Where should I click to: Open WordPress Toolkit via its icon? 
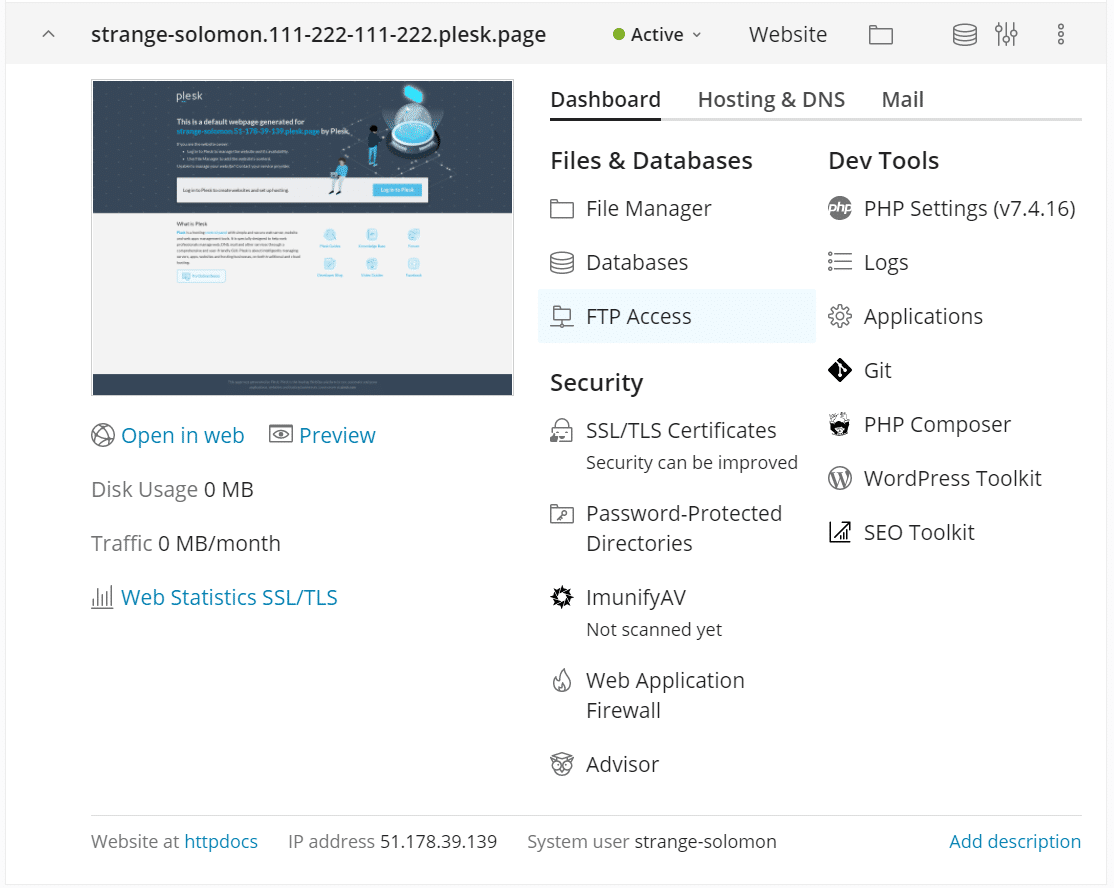840,479
